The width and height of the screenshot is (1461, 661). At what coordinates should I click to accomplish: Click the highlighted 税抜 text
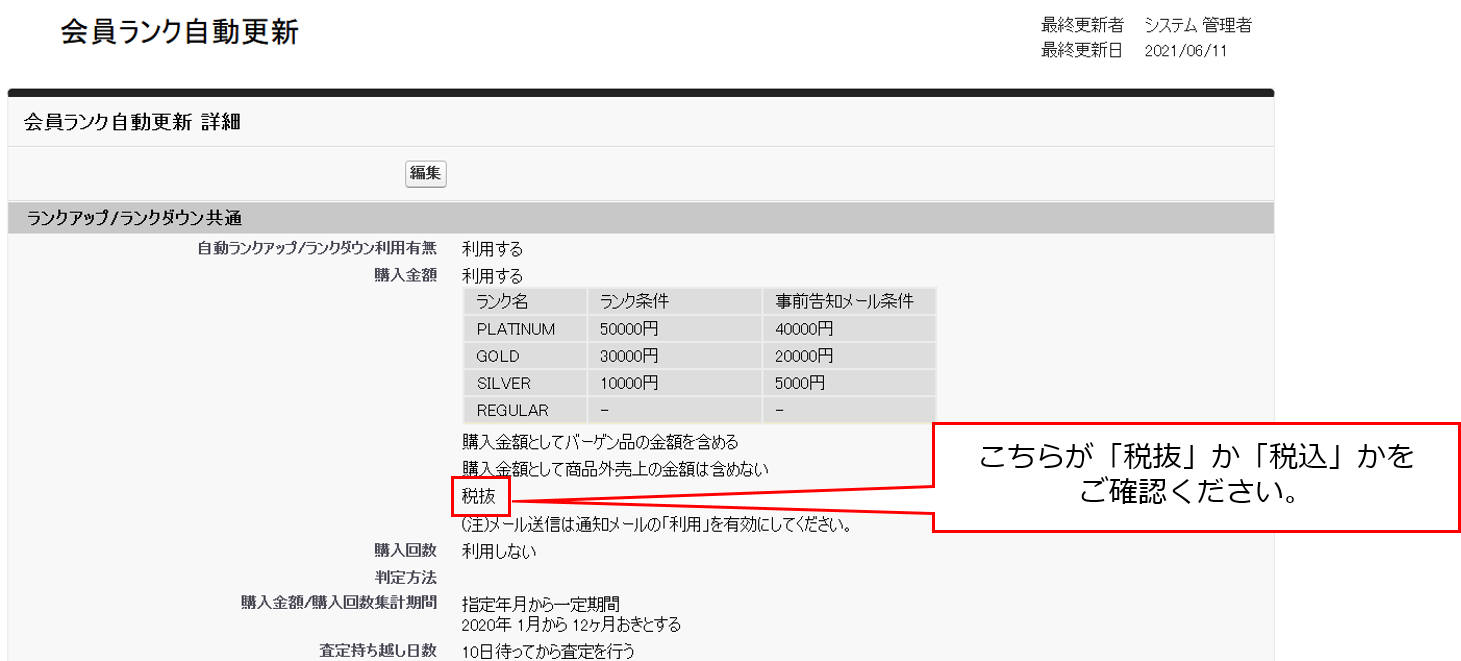pos(479,495)
